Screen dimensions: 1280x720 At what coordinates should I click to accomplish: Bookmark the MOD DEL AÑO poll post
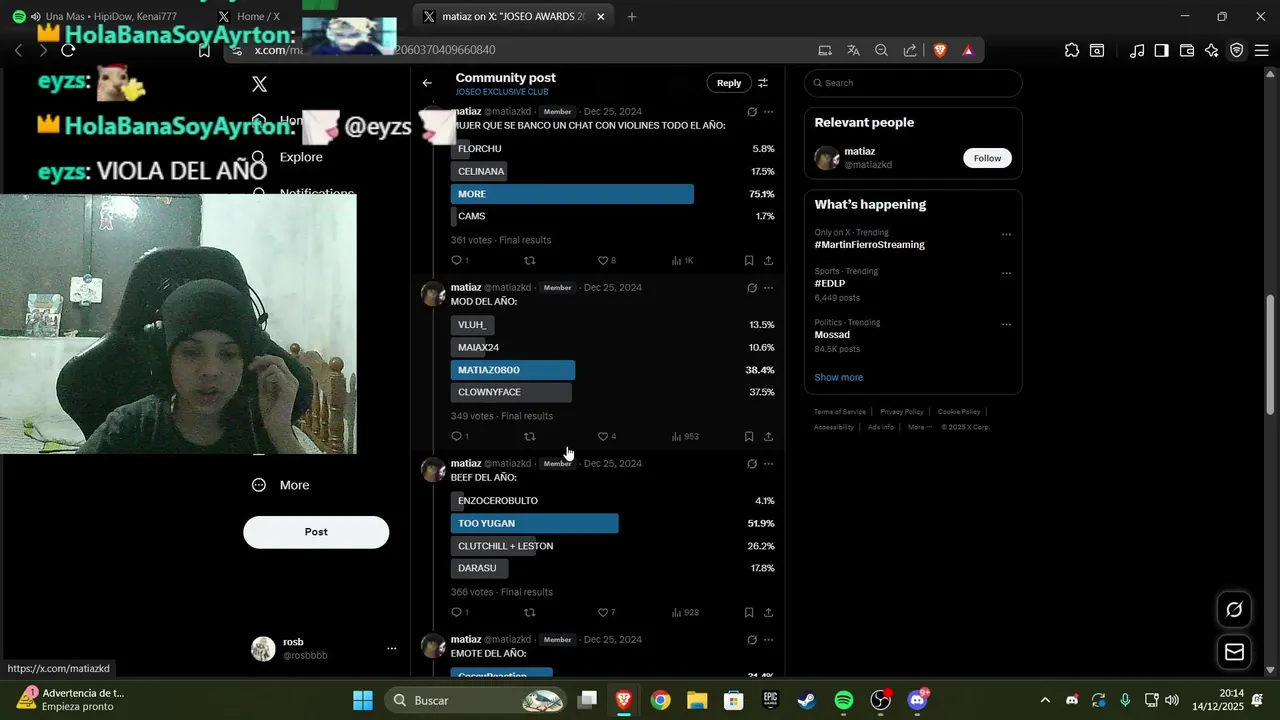click(749, 437)
